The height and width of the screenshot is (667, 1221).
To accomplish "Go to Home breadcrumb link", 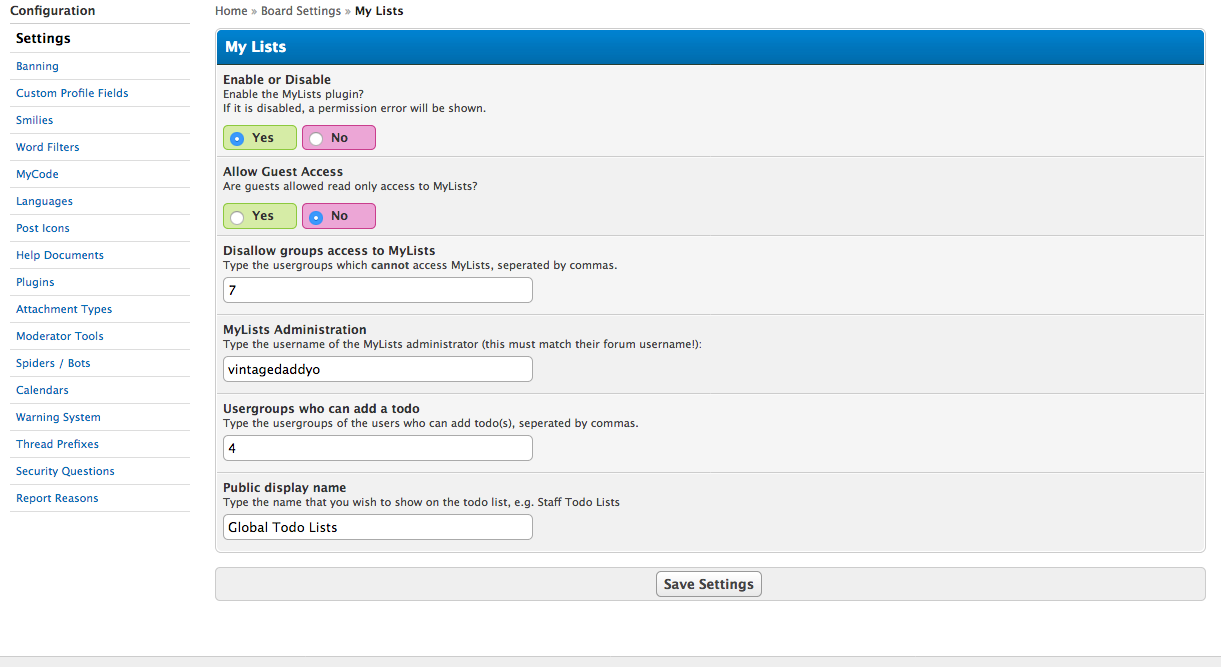I will click(231, 11).
